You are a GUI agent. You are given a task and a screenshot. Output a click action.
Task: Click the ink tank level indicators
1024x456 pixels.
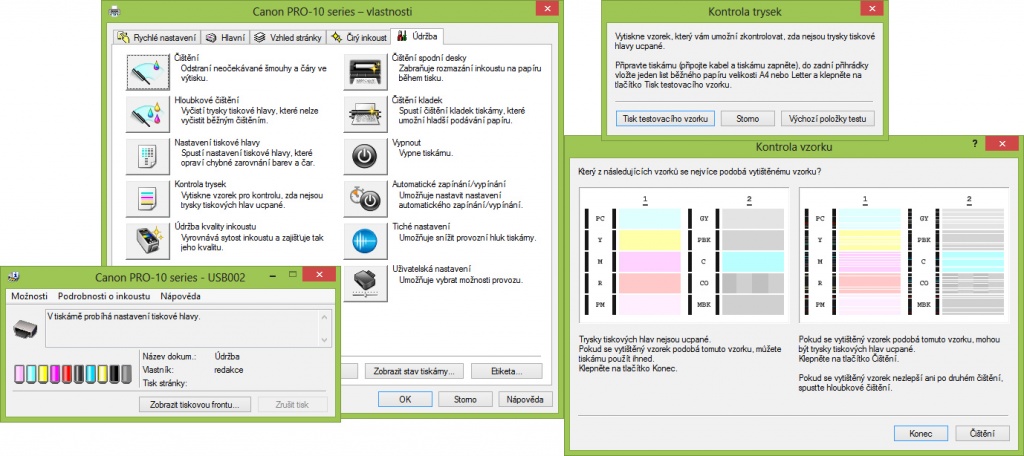[x=73, y=374]
